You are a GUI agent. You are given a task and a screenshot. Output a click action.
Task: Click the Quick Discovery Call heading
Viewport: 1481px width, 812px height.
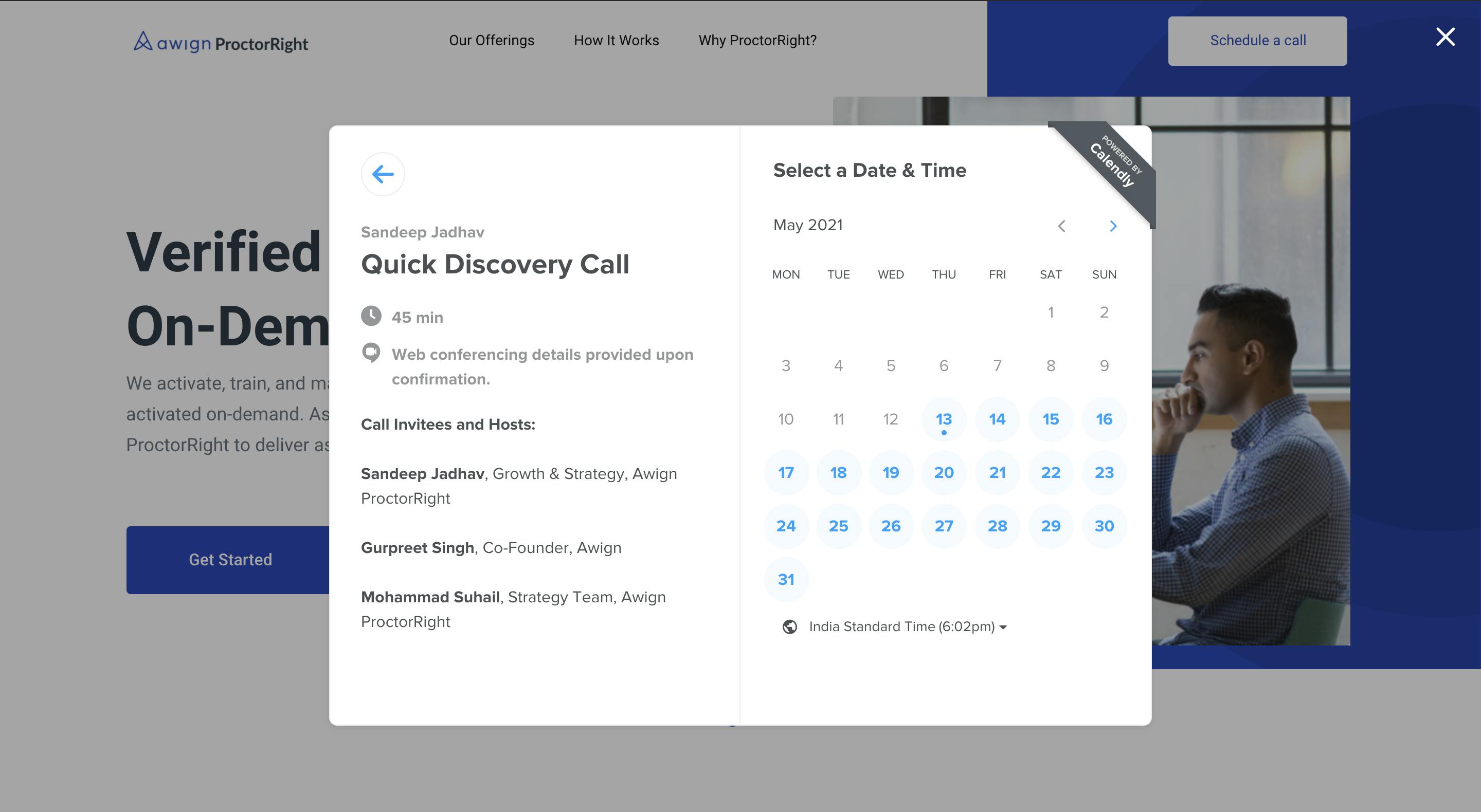pos(495,264)
